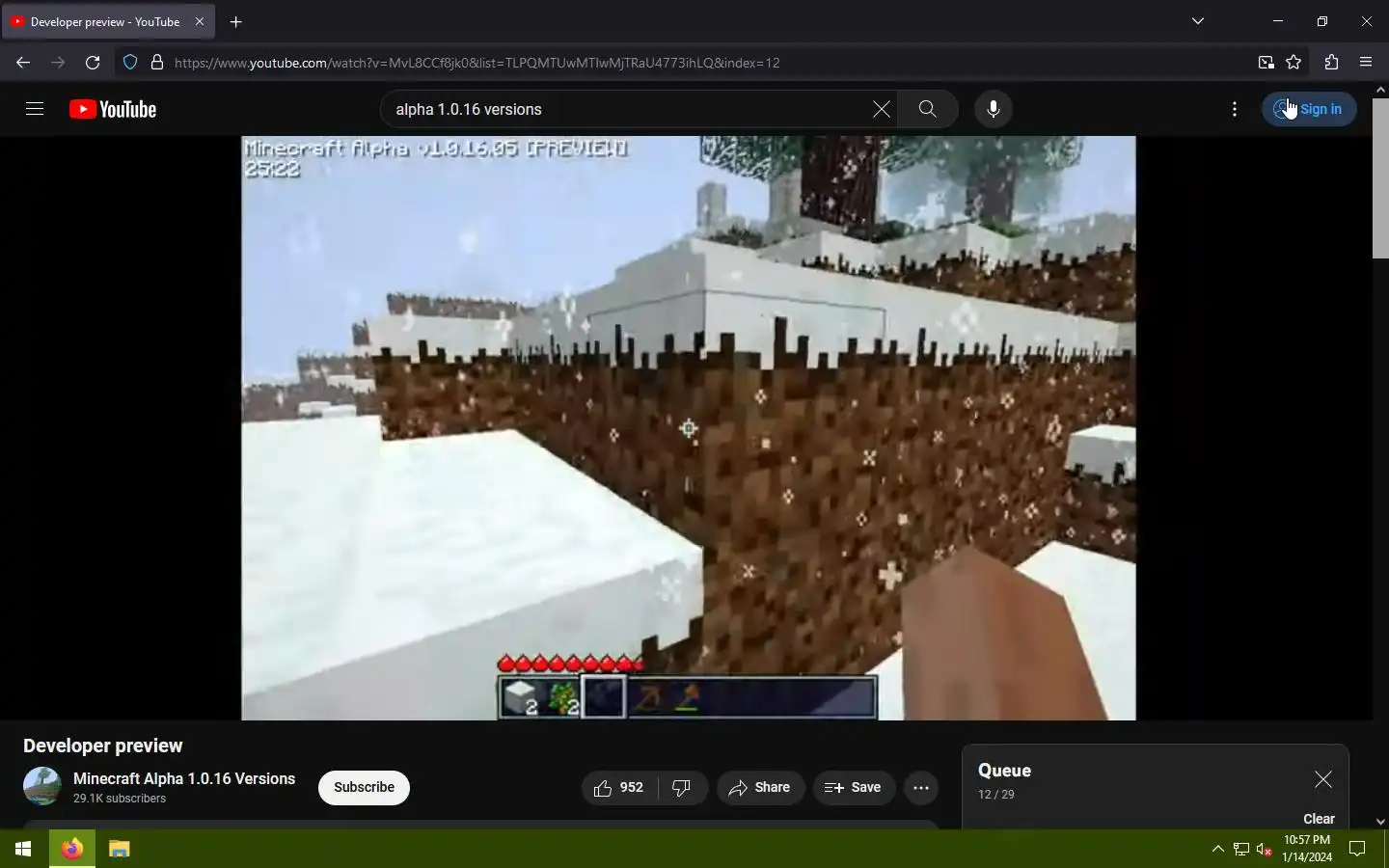Open the YouTube guide hamburger menu
1389x868 pixels.
(35, 109)
